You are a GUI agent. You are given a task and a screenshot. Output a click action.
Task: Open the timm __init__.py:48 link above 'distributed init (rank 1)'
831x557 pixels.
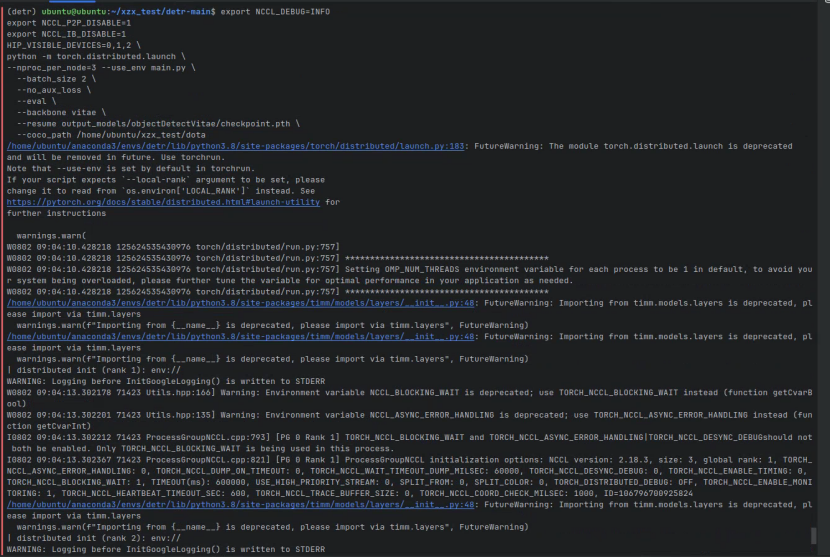[241, 337]
